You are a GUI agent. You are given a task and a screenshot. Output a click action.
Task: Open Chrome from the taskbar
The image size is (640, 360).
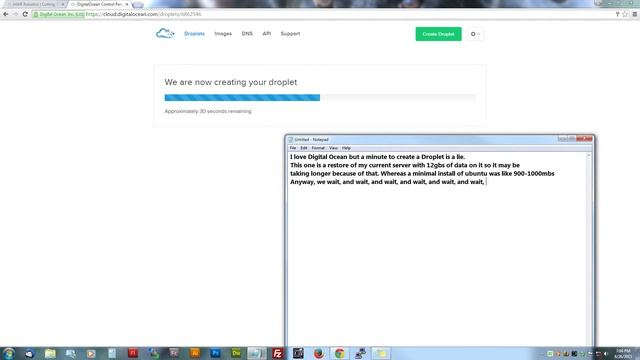340,353
